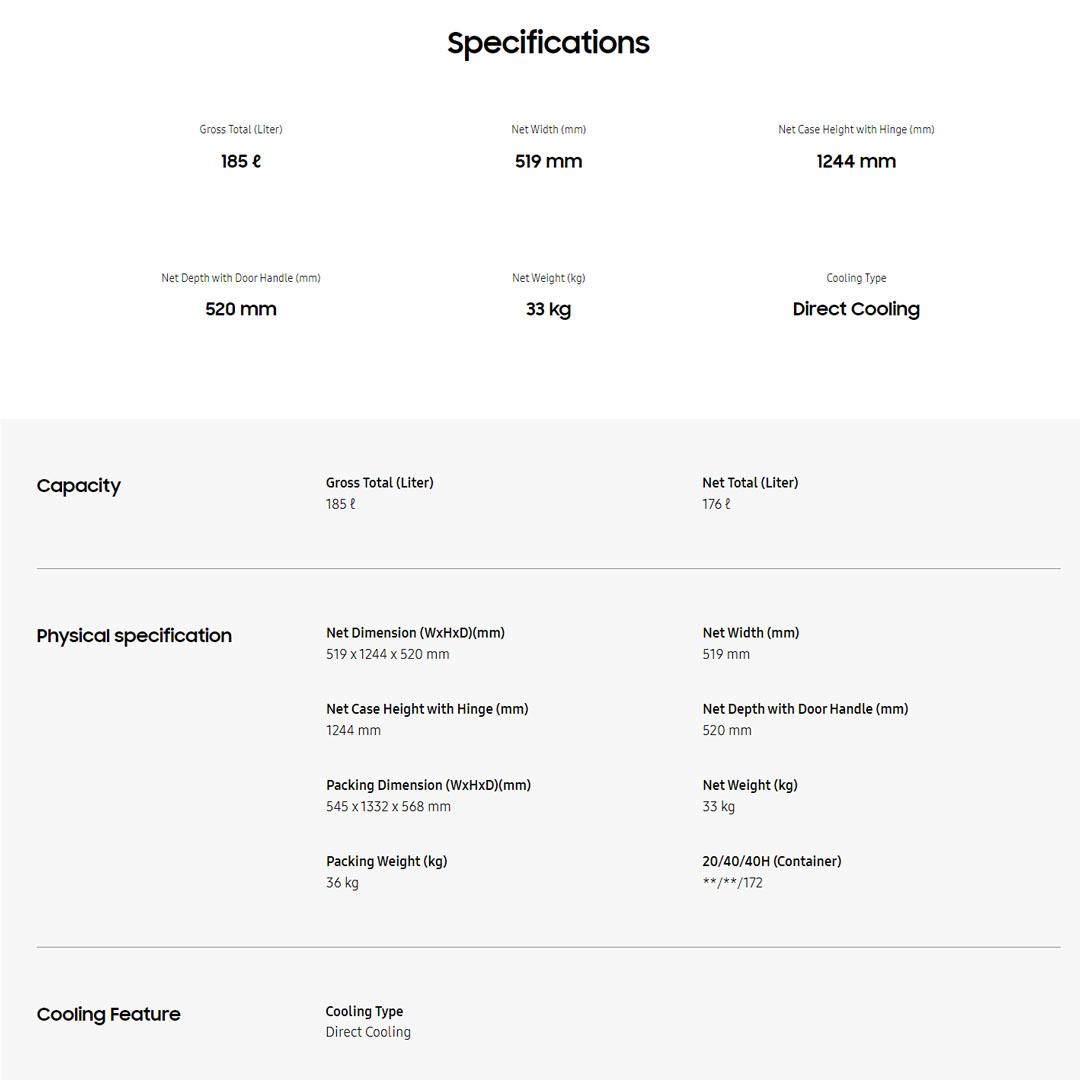Click the Cooling Feature section heading
The image size is (1080, 1080).
[109, 1014]
